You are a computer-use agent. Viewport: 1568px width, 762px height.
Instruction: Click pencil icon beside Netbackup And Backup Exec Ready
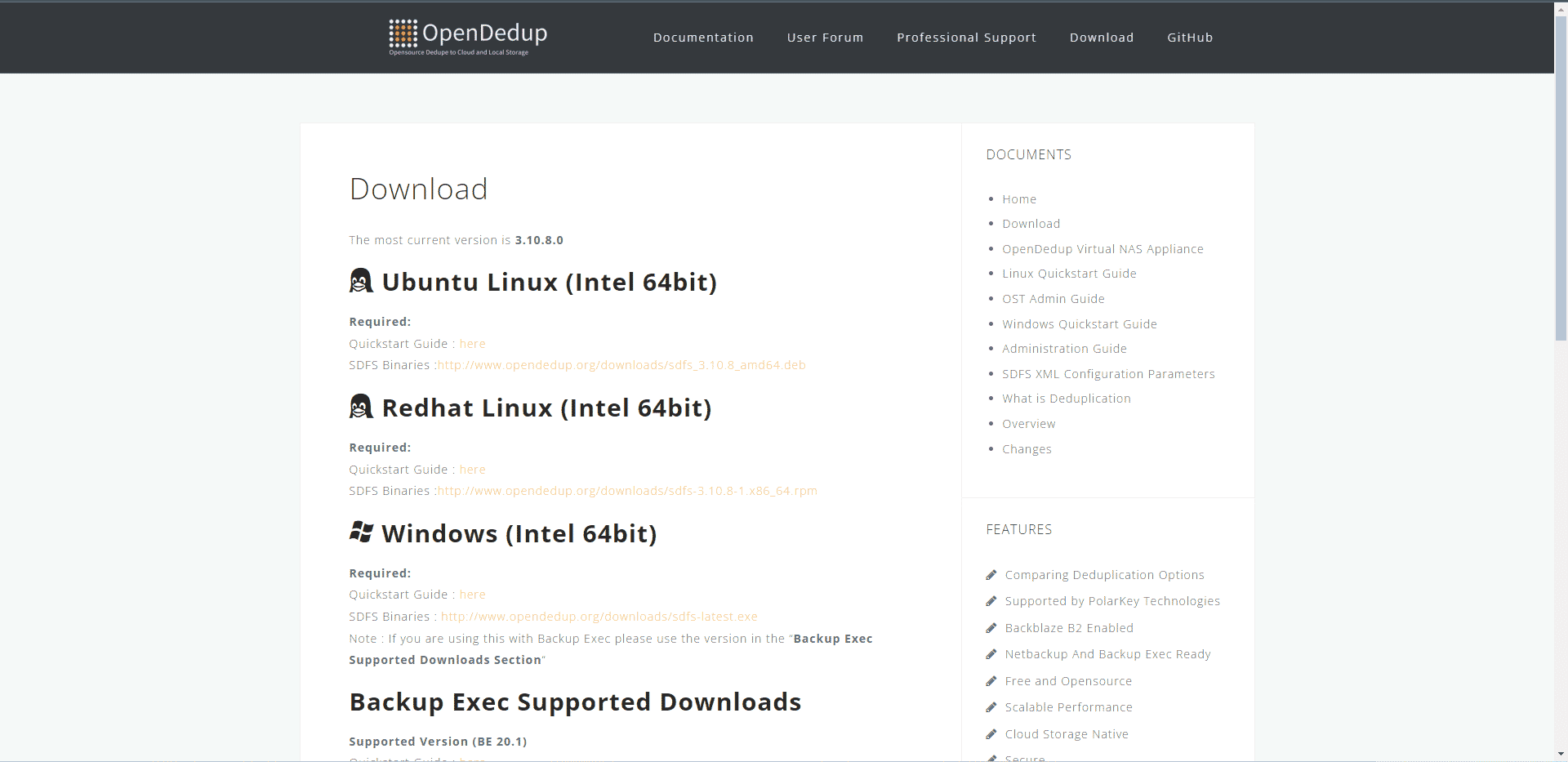[x=991, y=654]
